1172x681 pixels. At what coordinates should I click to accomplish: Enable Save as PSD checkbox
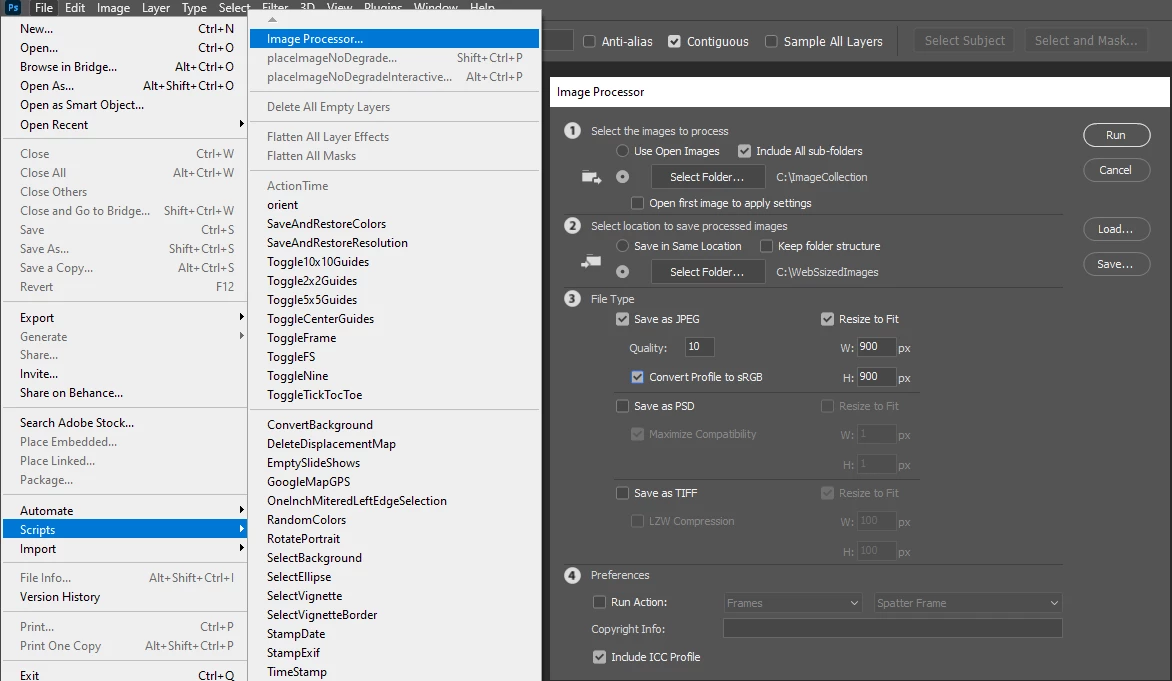click(x=623, y=406)
